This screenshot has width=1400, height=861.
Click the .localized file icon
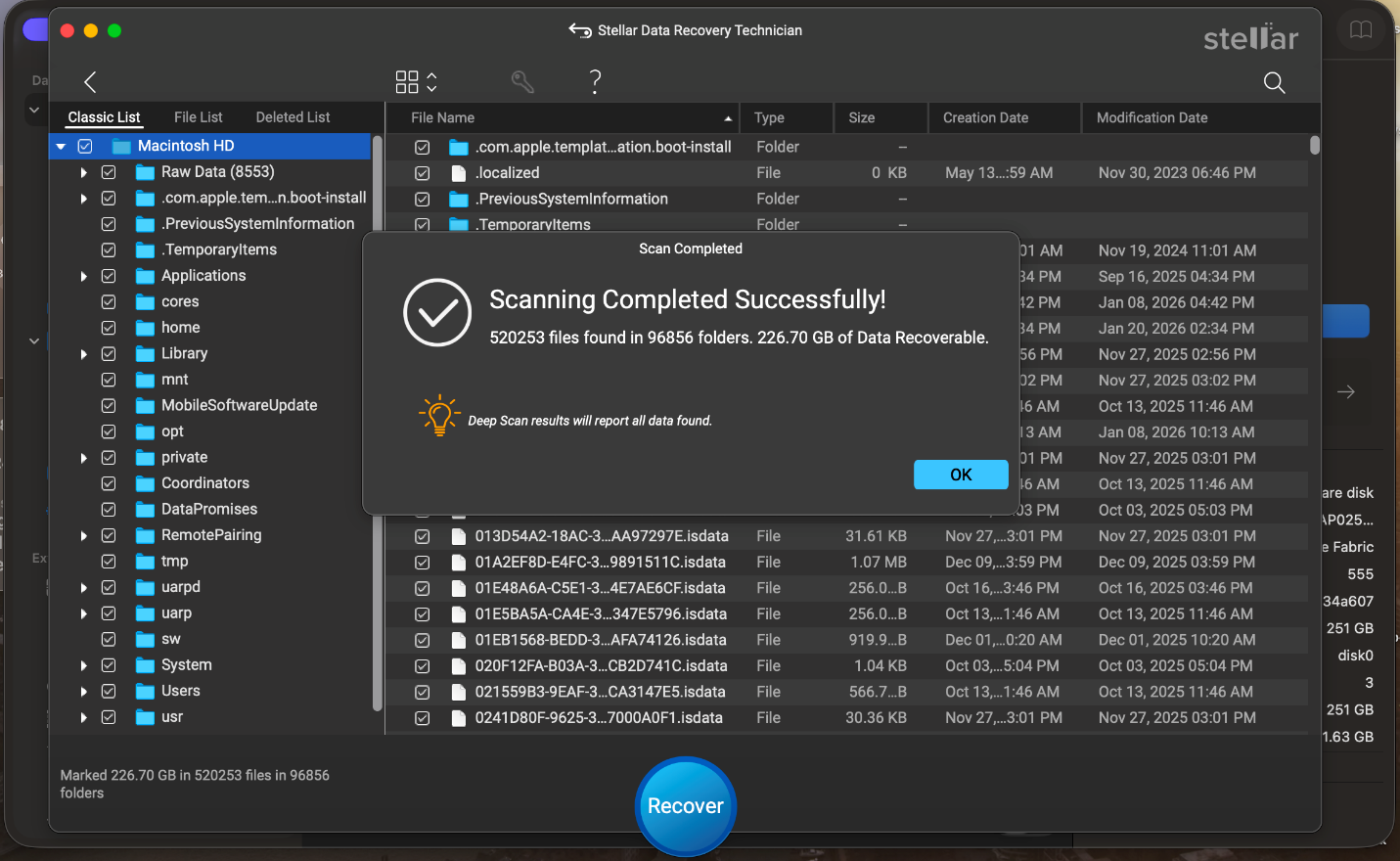click(x=458, y=173)
